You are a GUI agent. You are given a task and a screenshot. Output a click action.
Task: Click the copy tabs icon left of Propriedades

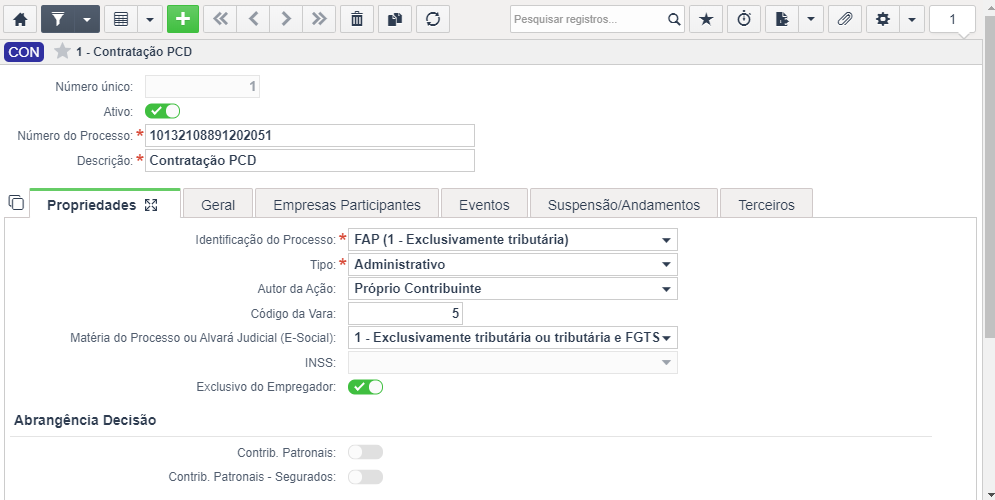(x=16, y=202)
